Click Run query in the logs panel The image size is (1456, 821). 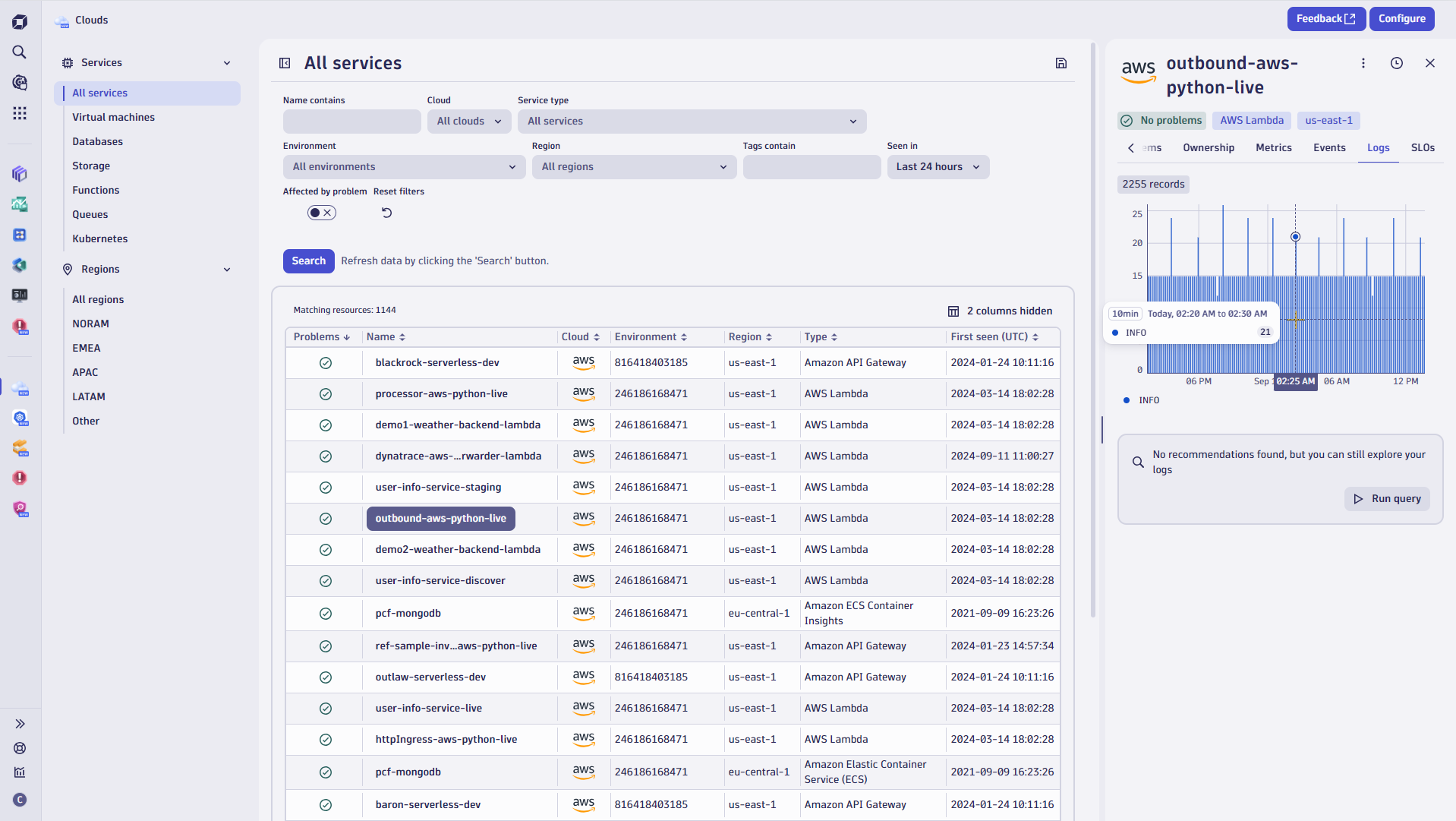[1387, 498]
